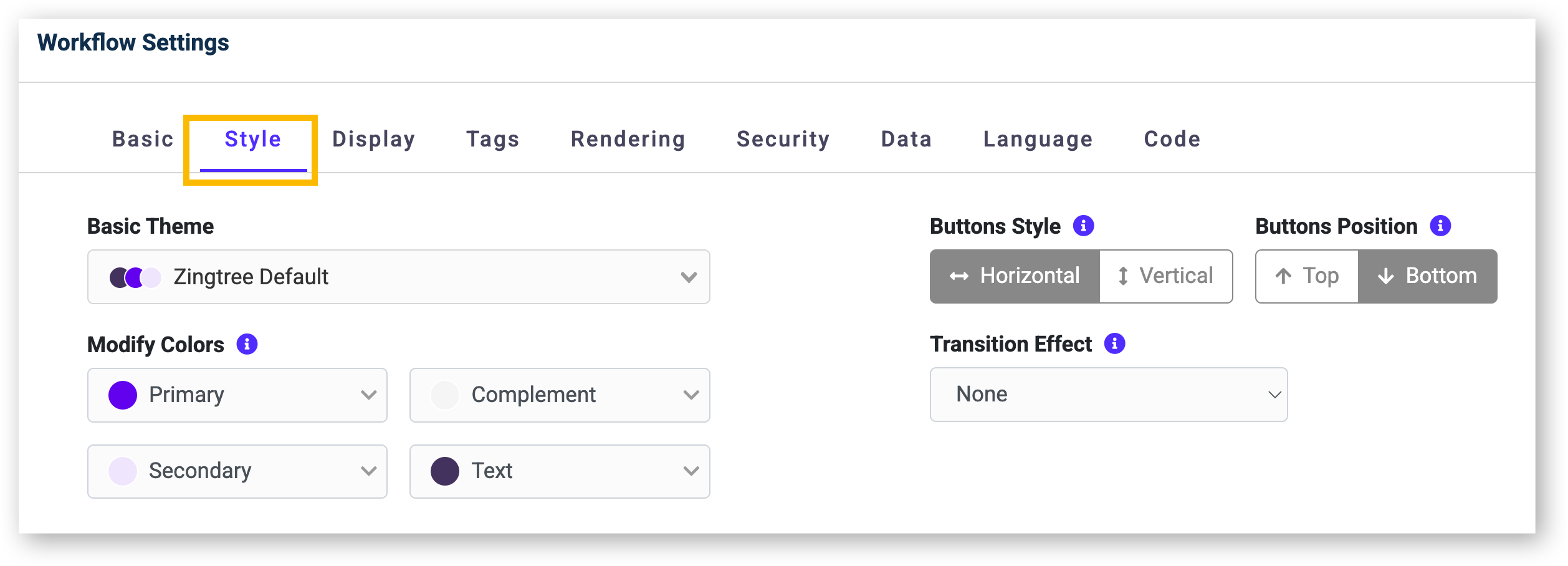Image resolution: width=1568 pixels, height=566 pixels.
Task: Click the Secondary color selection field
Action: click(x=237, y=471)
